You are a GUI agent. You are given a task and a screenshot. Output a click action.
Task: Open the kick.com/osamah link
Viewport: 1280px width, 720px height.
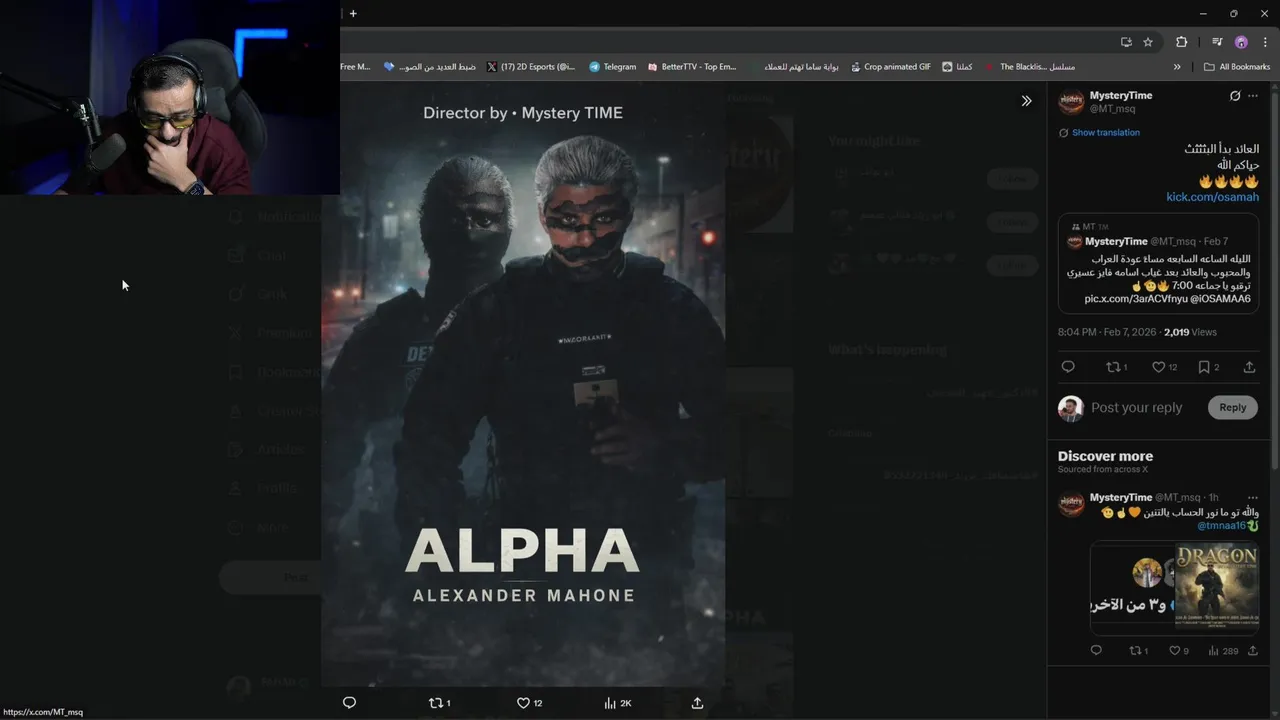coord(1212,197)
